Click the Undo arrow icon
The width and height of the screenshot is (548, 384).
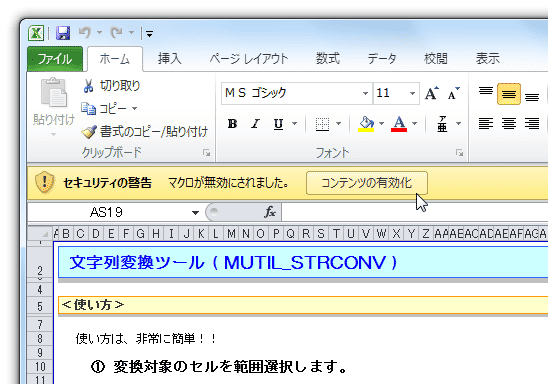[85, 33]
